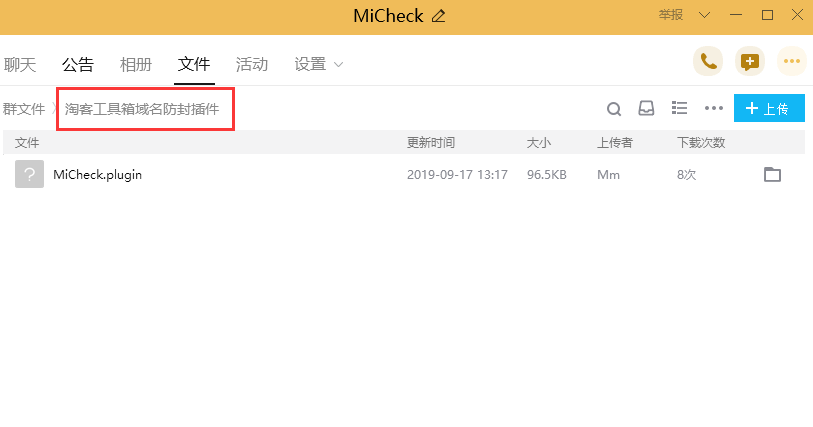Start a group voice call via phone icon
The width and height of the screenshot is (813, 427).
(x=708, y=62)
